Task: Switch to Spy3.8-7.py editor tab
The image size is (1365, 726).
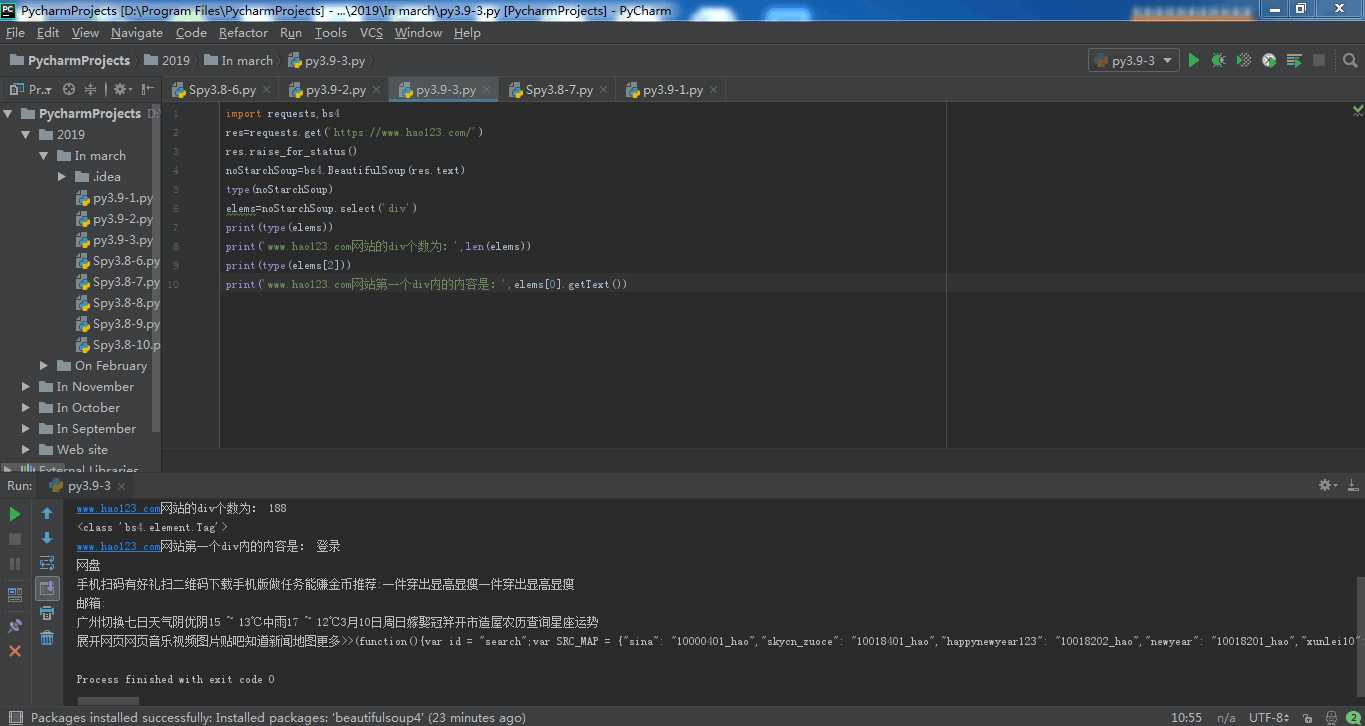Action: coord(559,90)
